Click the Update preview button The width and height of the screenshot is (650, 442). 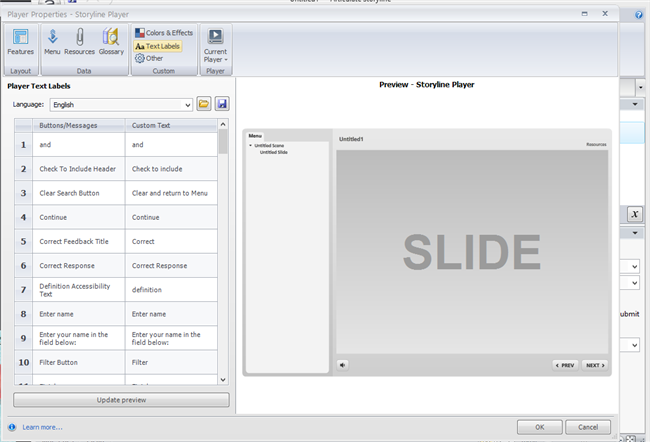[x=121, y=400]
